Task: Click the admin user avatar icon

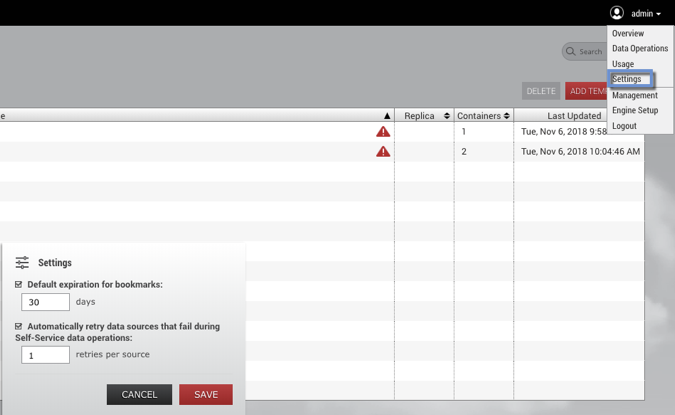Action: [617, 13]
